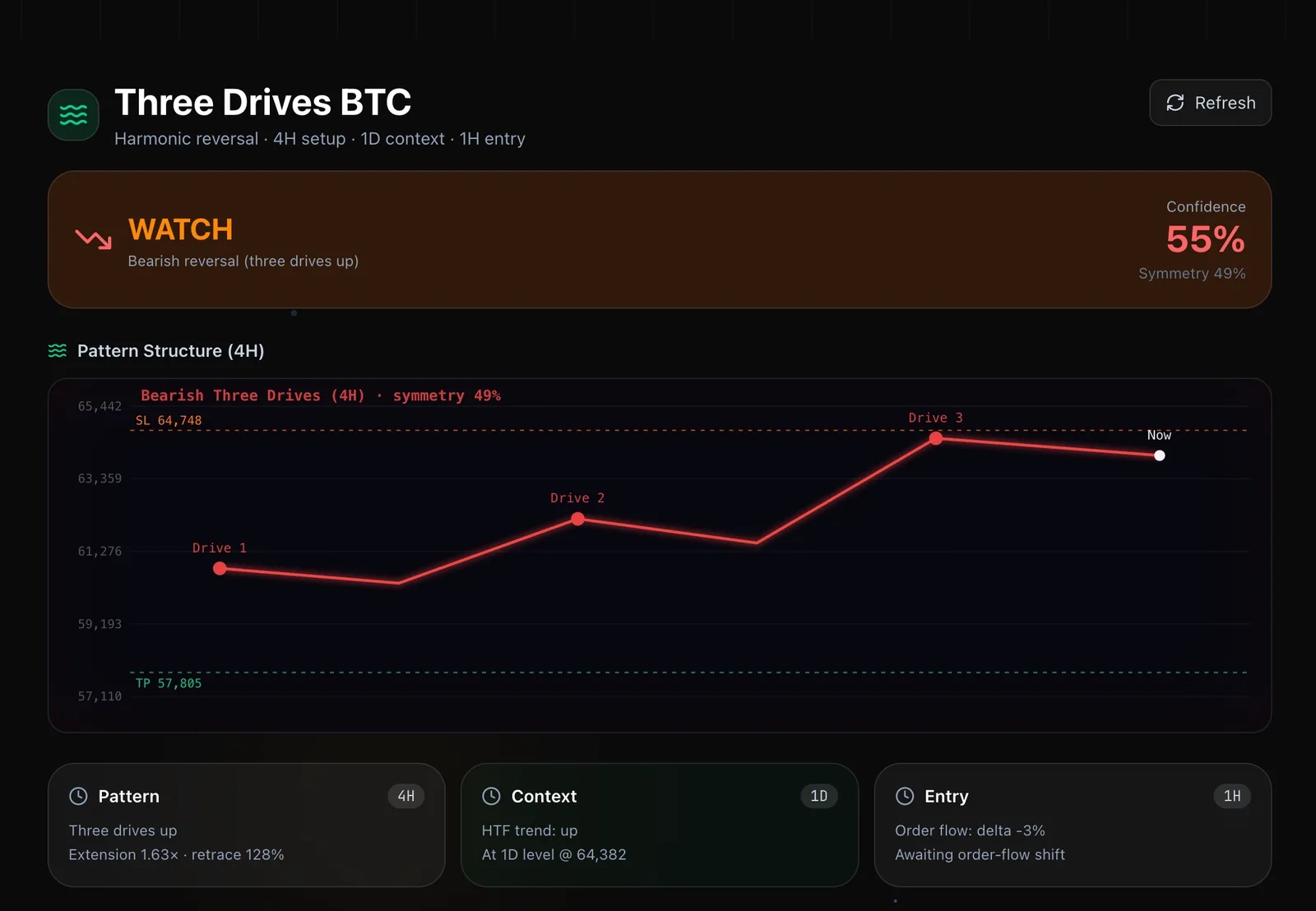
Task: Click the 55% confidence value
Action: (1205, 240)
